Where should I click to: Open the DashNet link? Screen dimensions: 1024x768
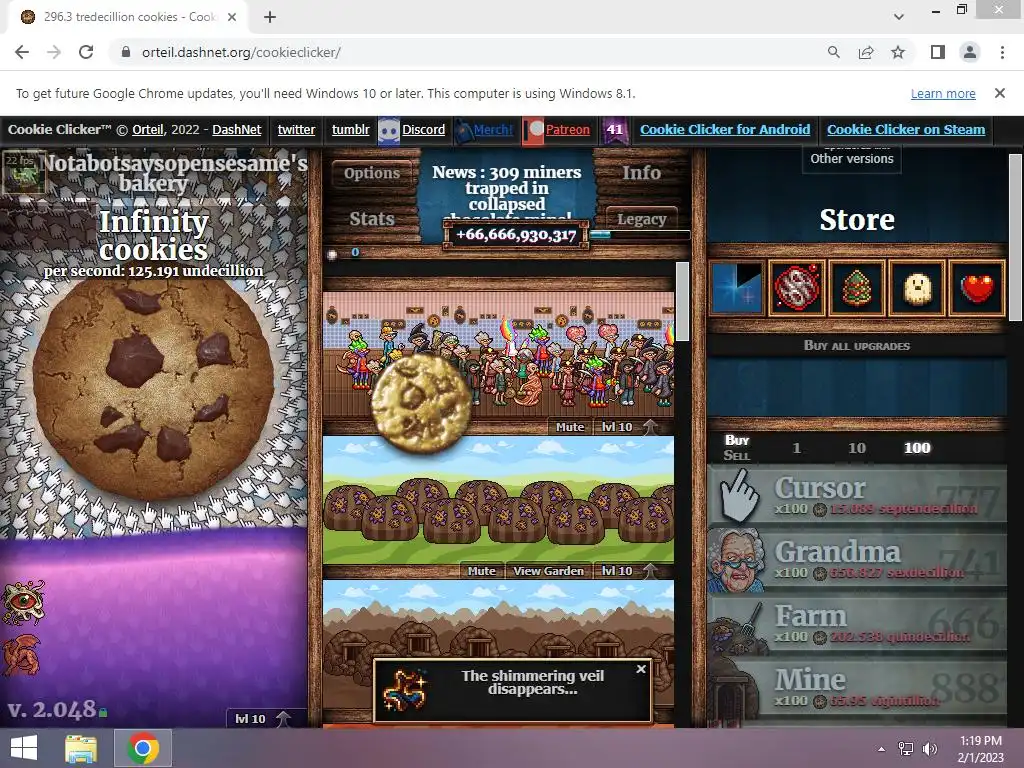point(236,129)
